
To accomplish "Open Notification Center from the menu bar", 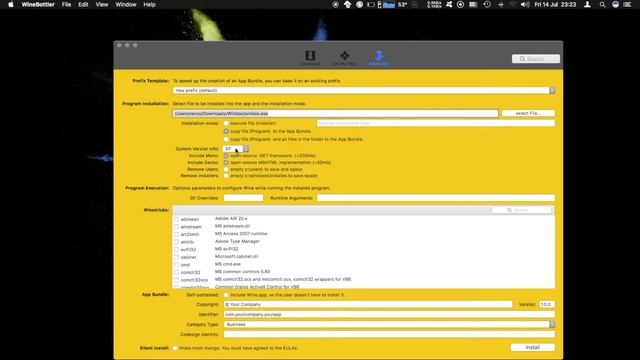I will point(627,4).
